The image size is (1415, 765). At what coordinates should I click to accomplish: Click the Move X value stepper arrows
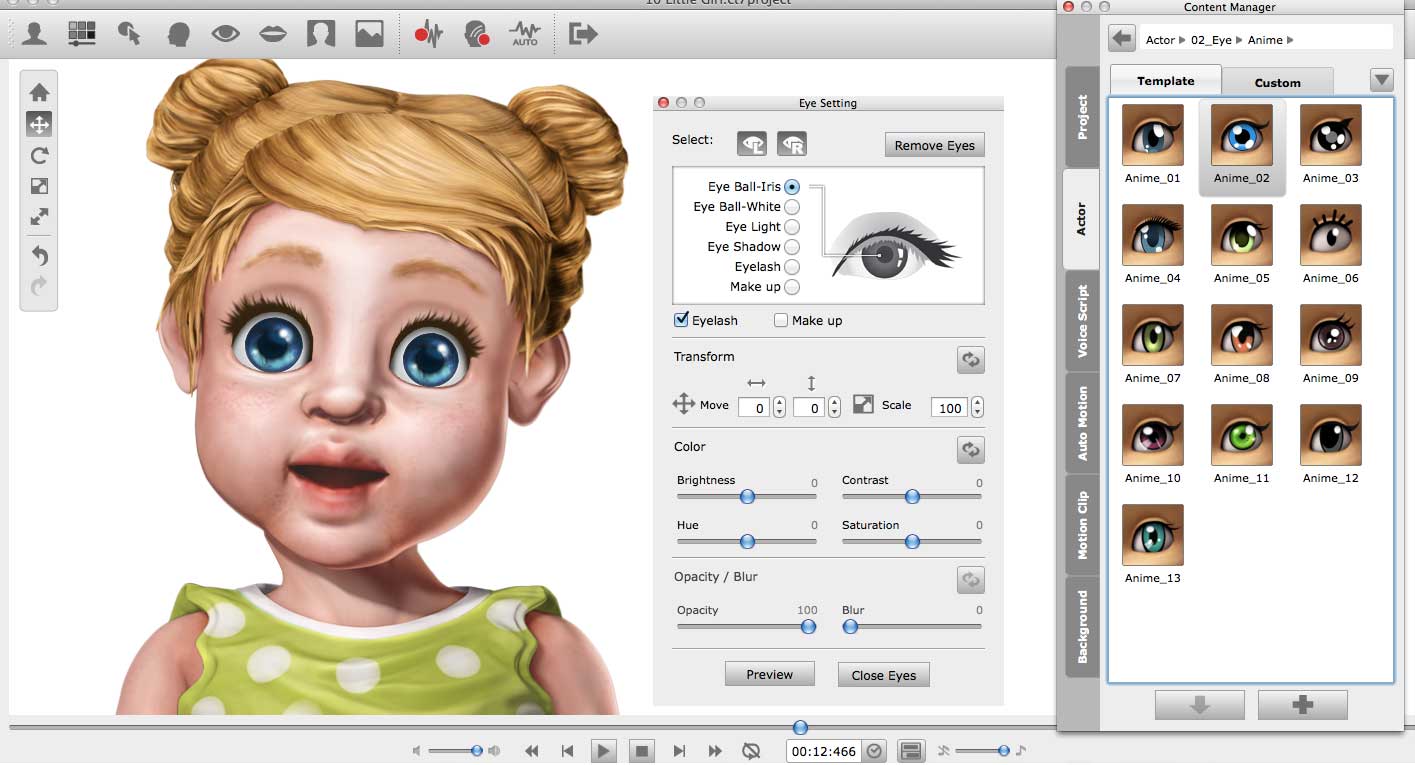(779, 407)
